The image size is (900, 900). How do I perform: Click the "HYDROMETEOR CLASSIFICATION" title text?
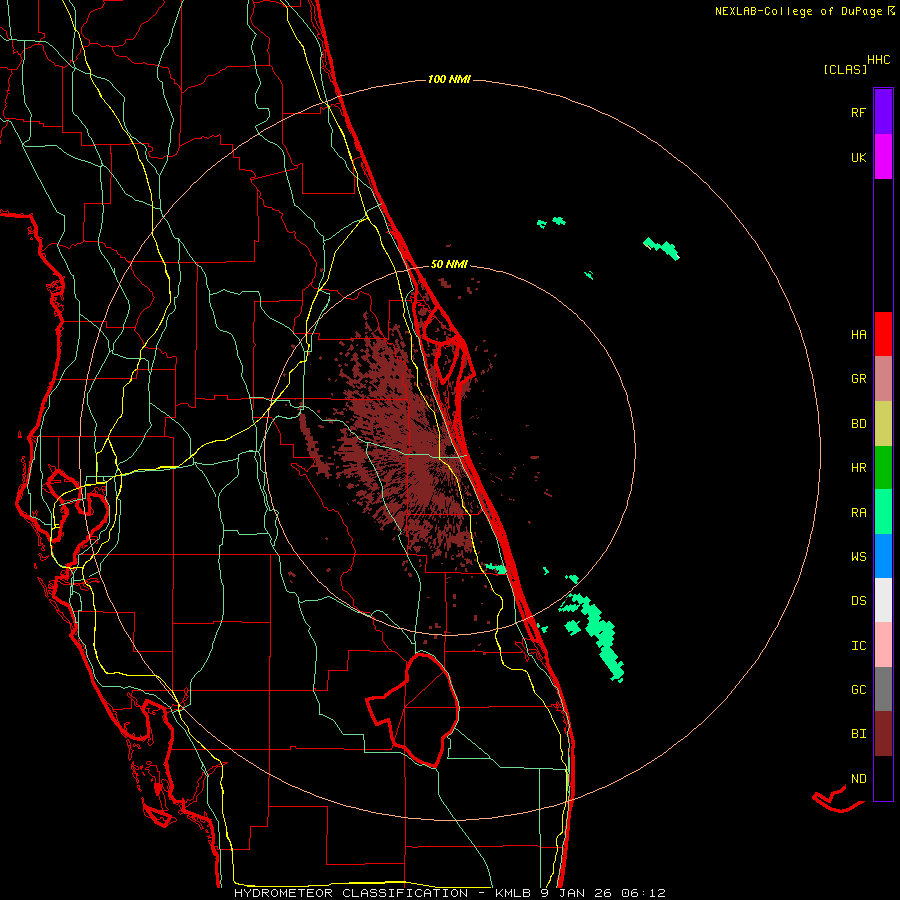point(351,893)
